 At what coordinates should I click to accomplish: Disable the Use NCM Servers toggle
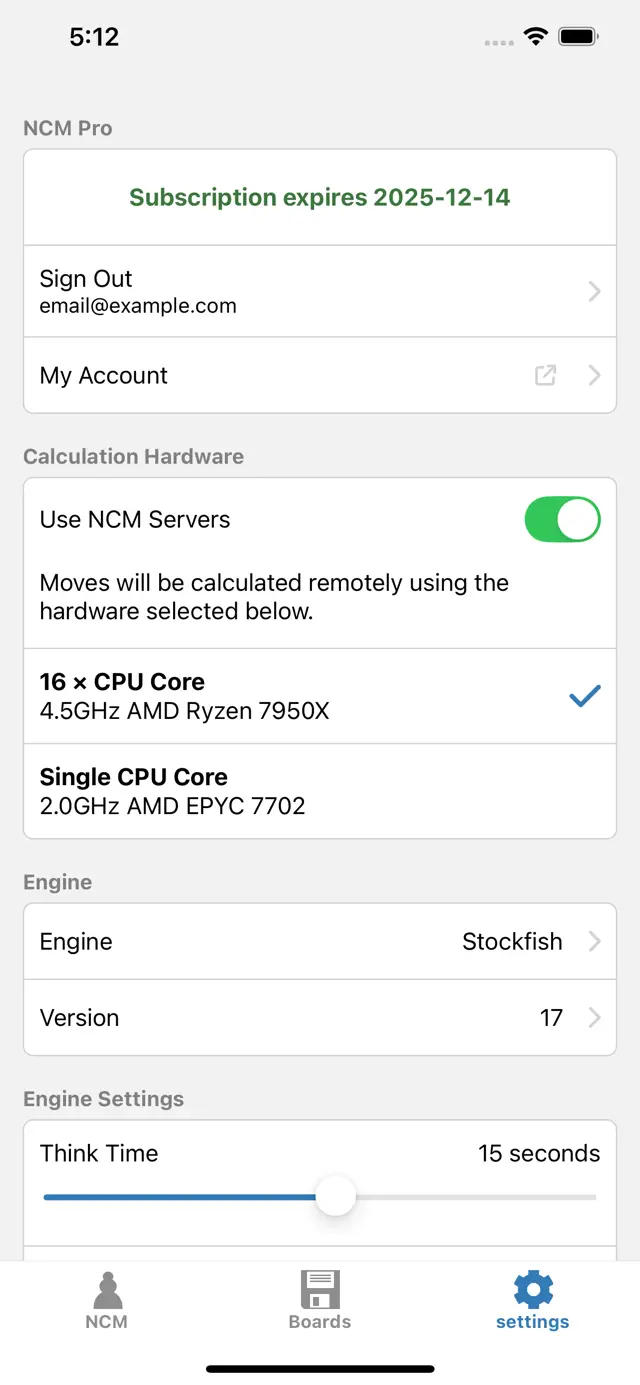pos(562,519)
